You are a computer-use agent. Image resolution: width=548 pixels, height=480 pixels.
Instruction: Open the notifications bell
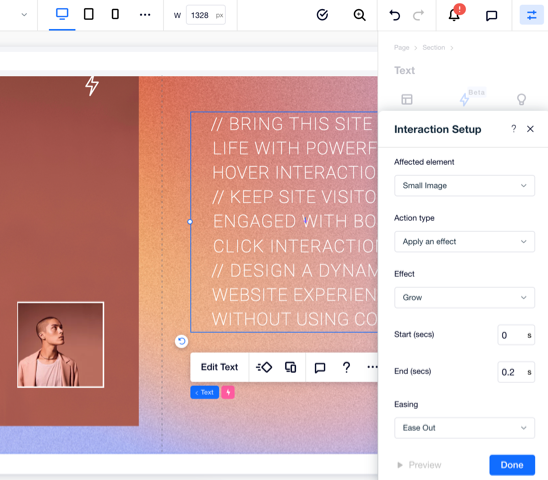click(x=454, y=15)
